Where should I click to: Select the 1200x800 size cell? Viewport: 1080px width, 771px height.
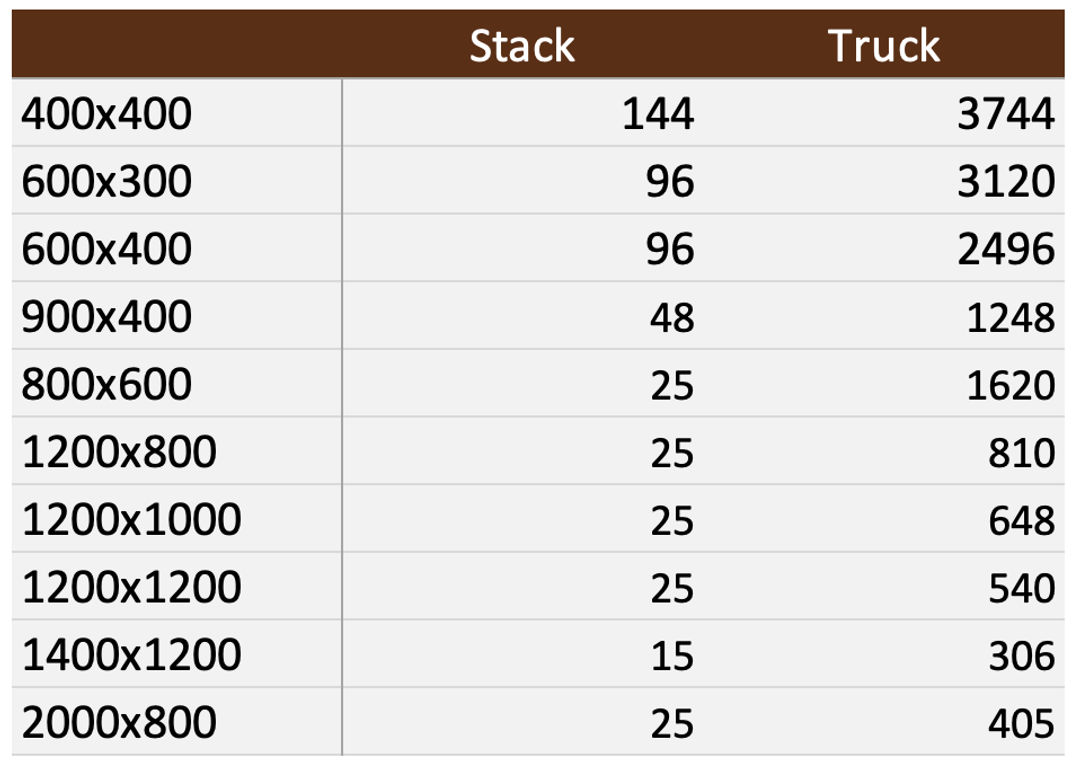(119, 453)
